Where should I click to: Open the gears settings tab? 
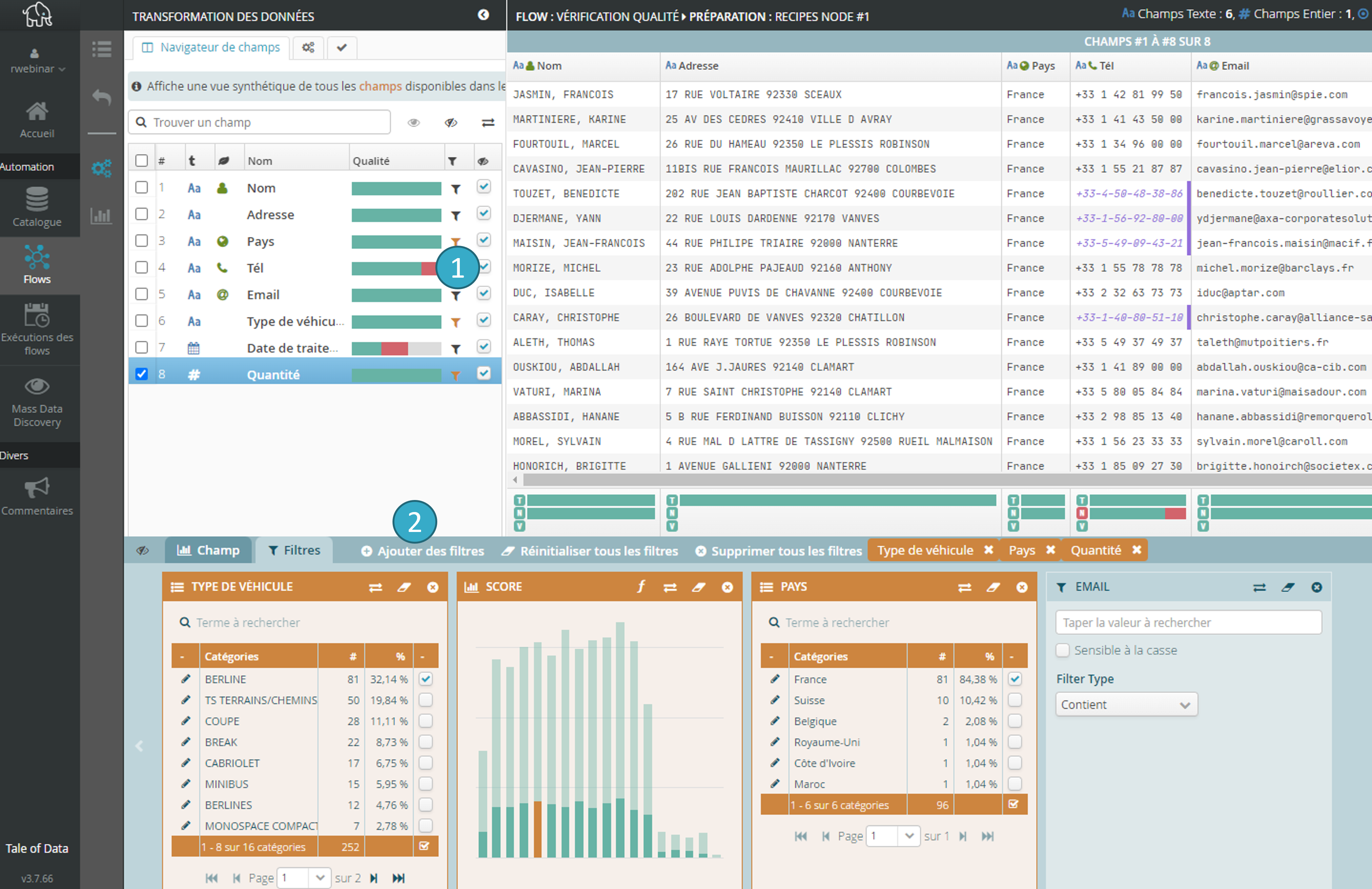pyautogui.click(x=309, y=47)
